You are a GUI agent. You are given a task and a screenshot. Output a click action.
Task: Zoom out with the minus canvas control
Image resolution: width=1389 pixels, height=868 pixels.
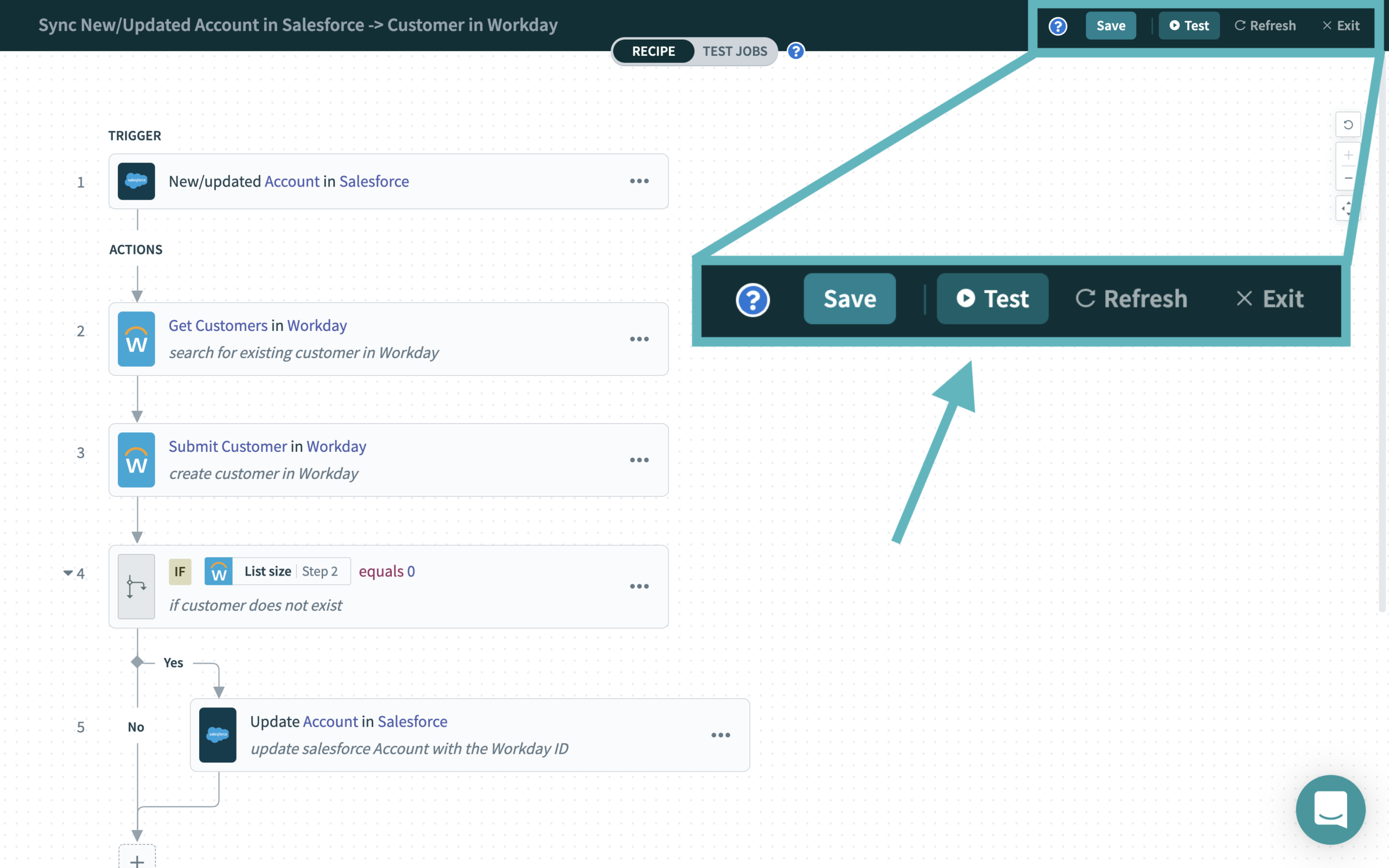1348,178
